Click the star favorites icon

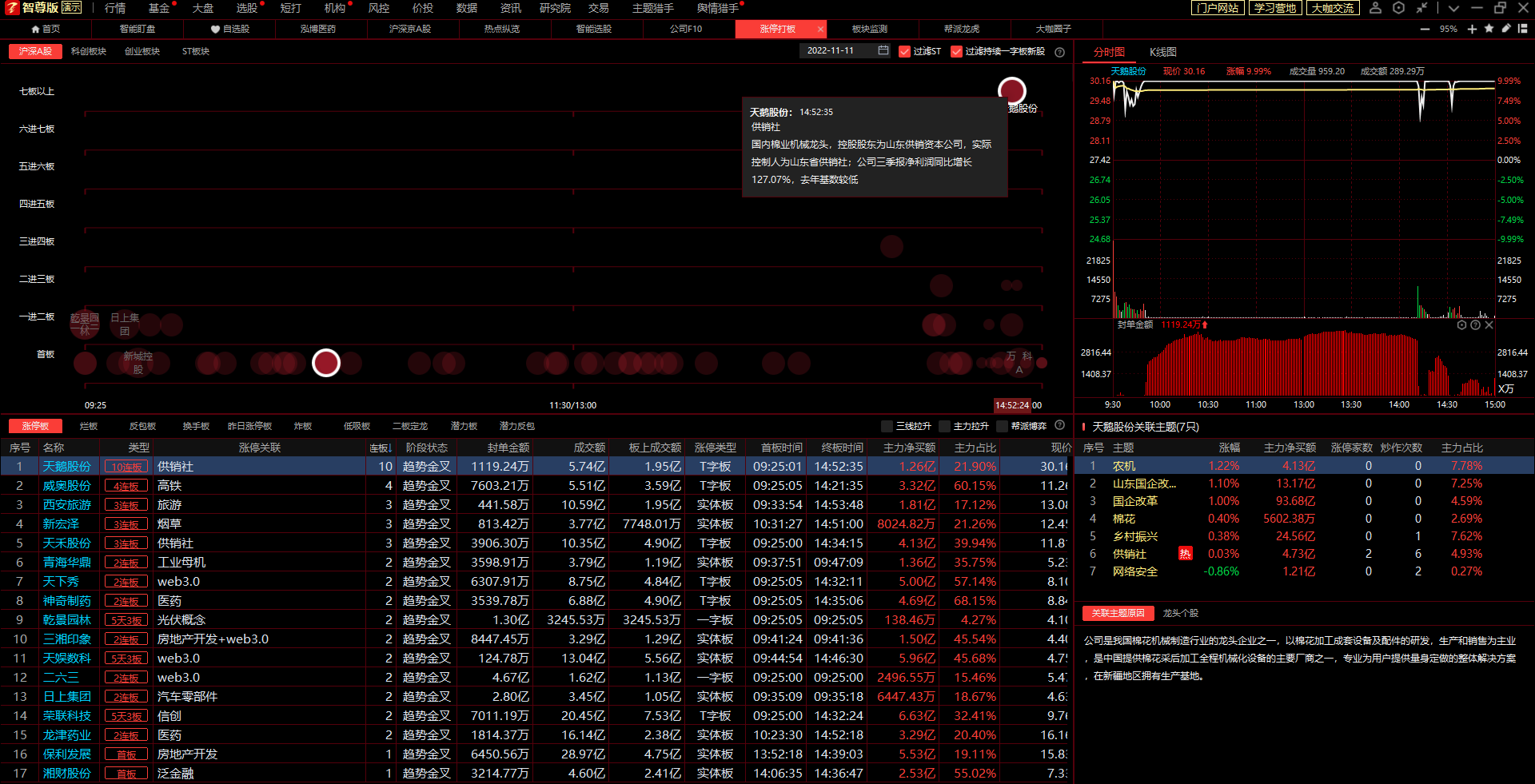[1489, 29]
